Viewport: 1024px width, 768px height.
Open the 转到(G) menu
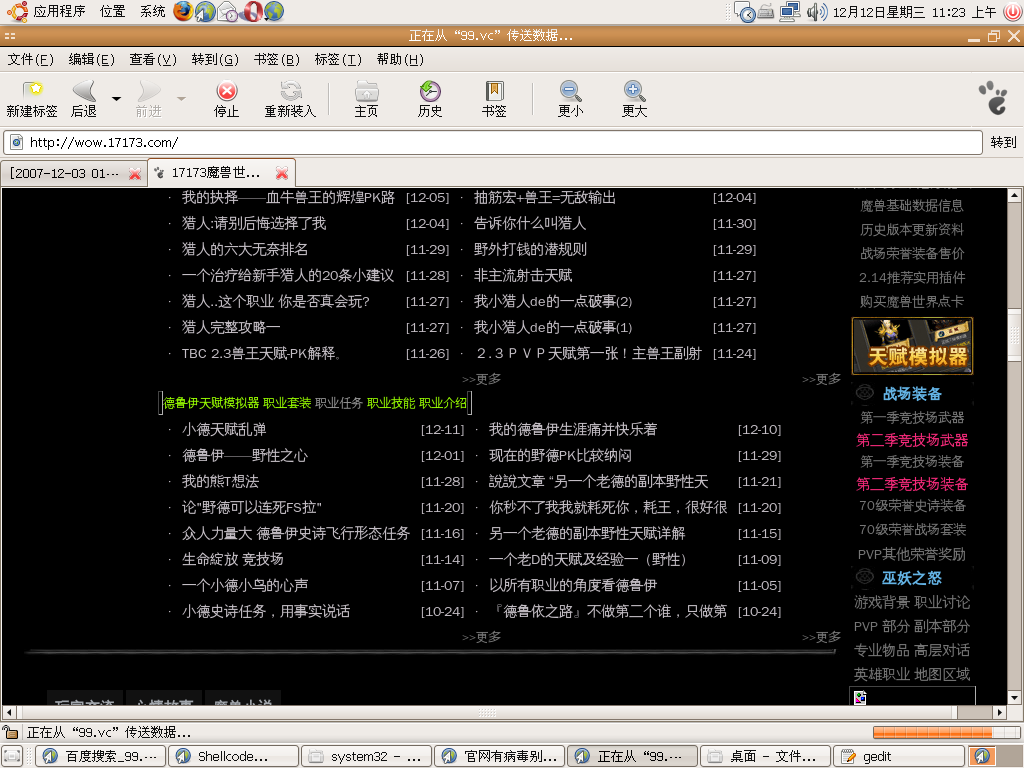215,59
